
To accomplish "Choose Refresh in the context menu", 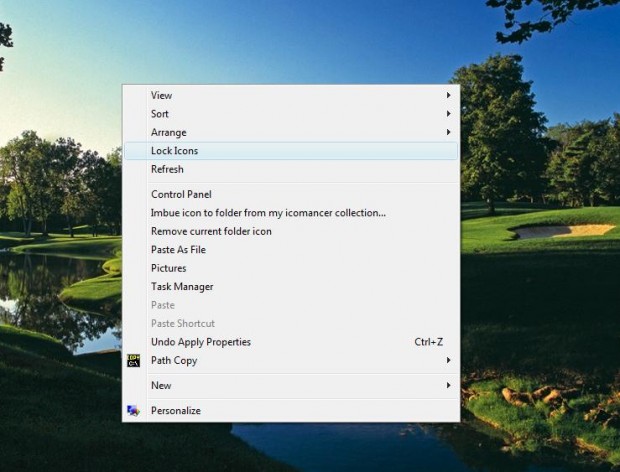I will (x=167, y=169).
